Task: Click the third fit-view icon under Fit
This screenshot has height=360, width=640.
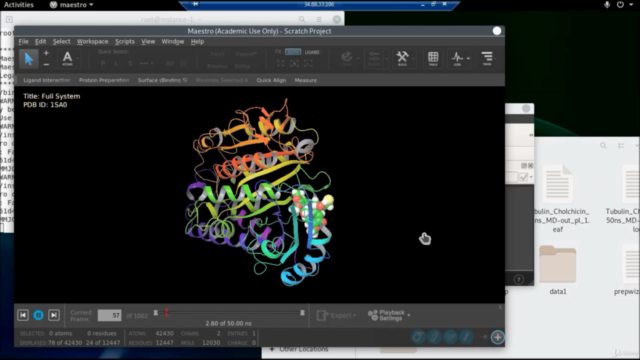Action: point(308,63)
